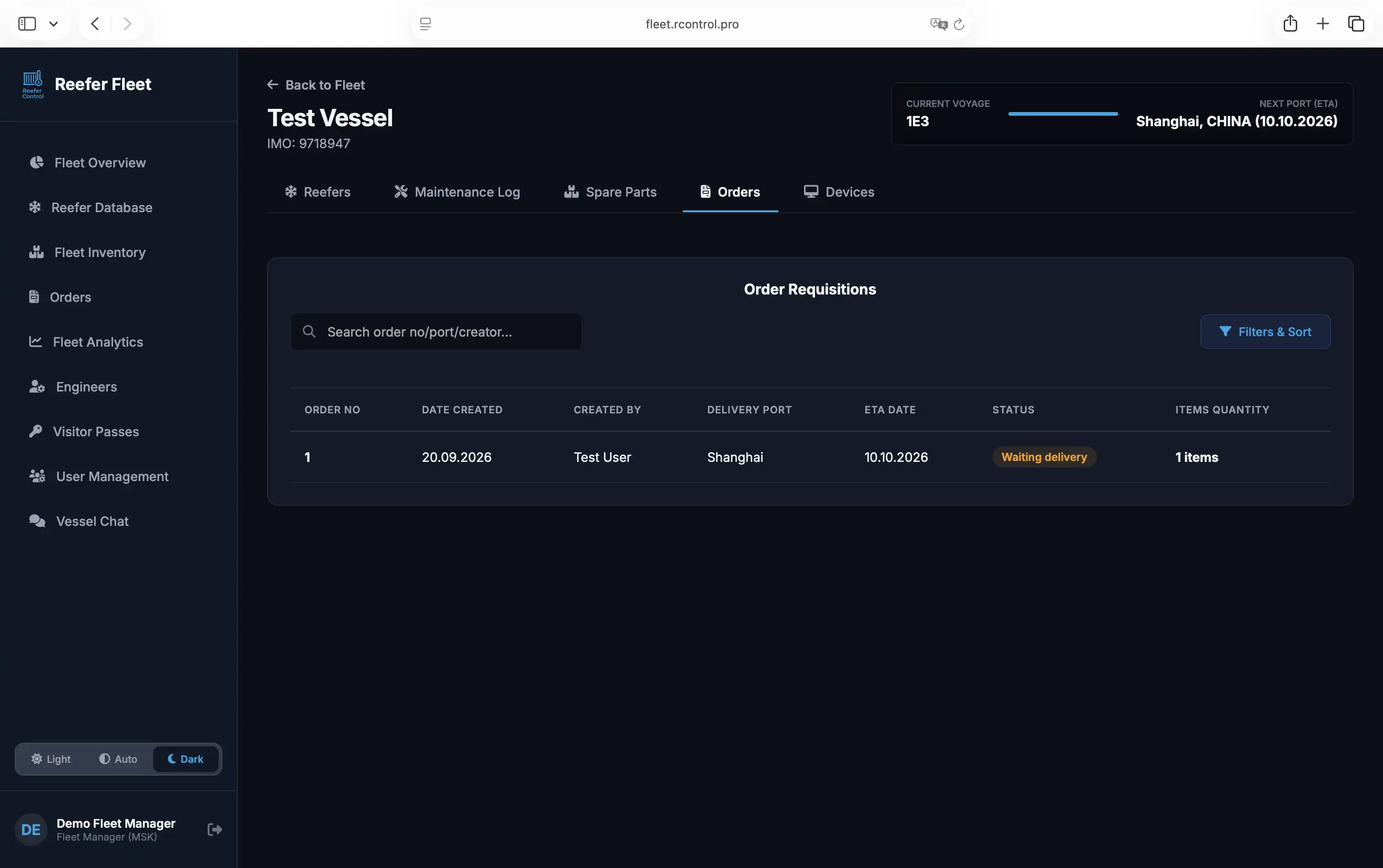
Task: Switch to the Spare Parts tab
Action: (x=610, y=192)
